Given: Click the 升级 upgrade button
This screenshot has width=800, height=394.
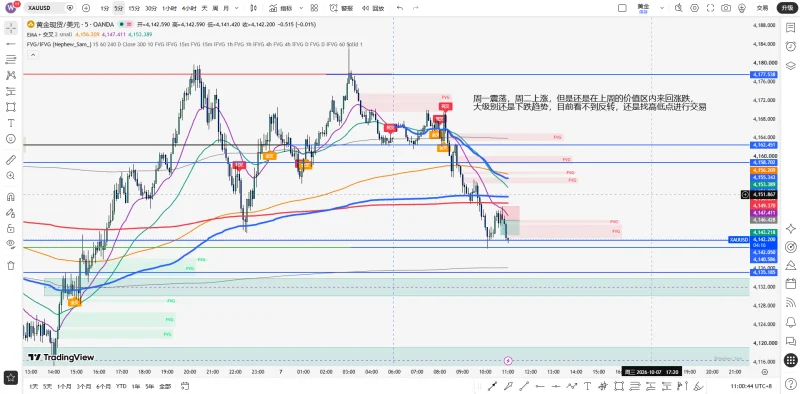Looking at the screenshot, I should coord(787,8).
